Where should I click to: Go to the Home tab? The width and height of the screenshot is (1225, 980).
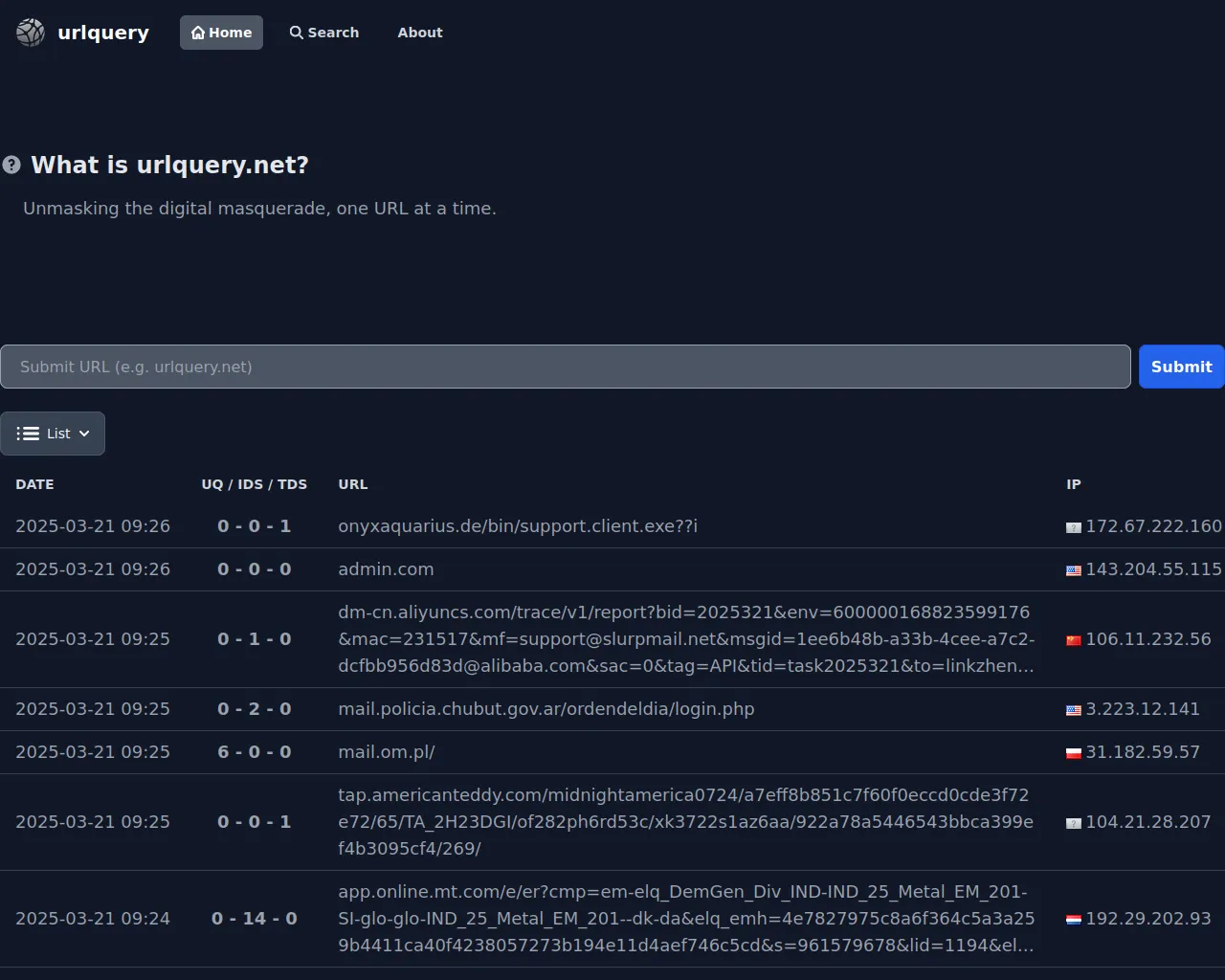click(221, 33)
